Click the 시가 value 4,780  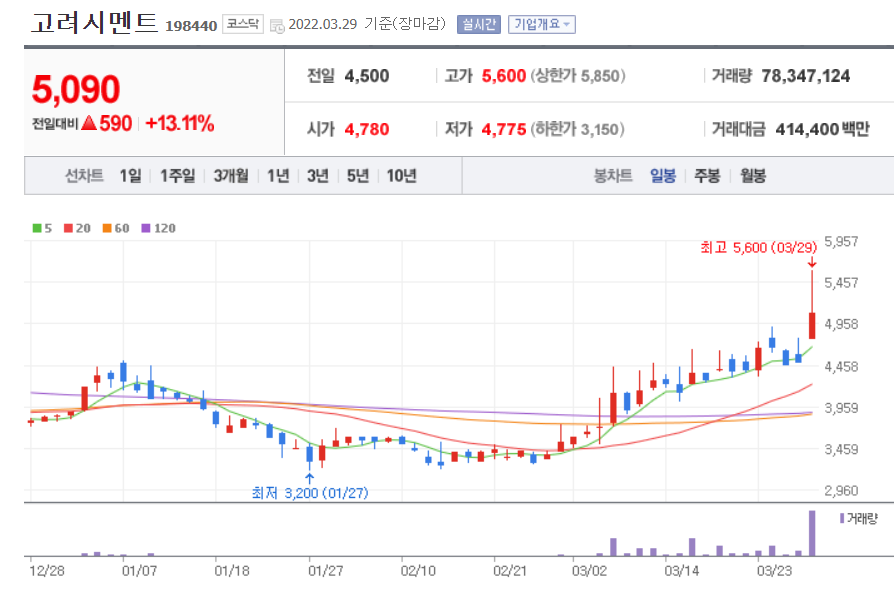click(367, 129)
